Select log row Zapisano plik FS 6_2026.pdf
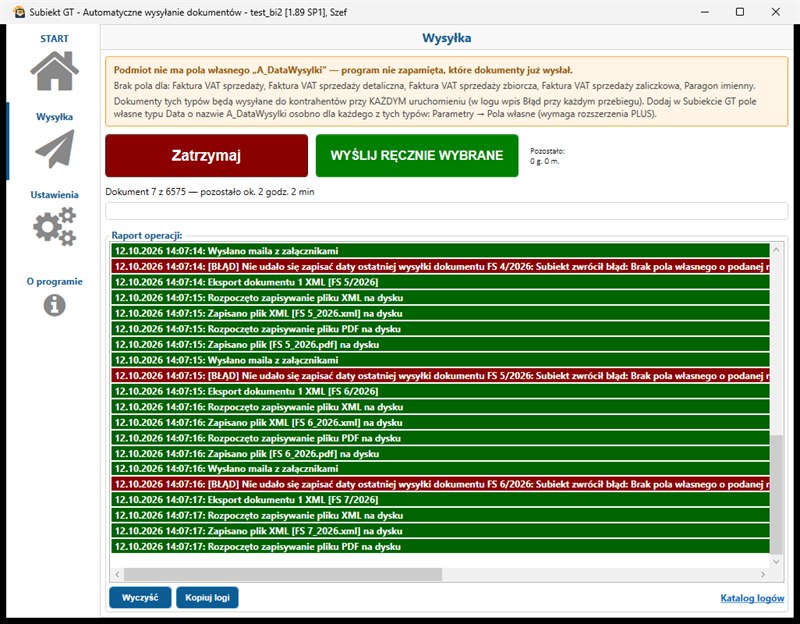Viewport: 800px width, 624px height. pos(440,454)
